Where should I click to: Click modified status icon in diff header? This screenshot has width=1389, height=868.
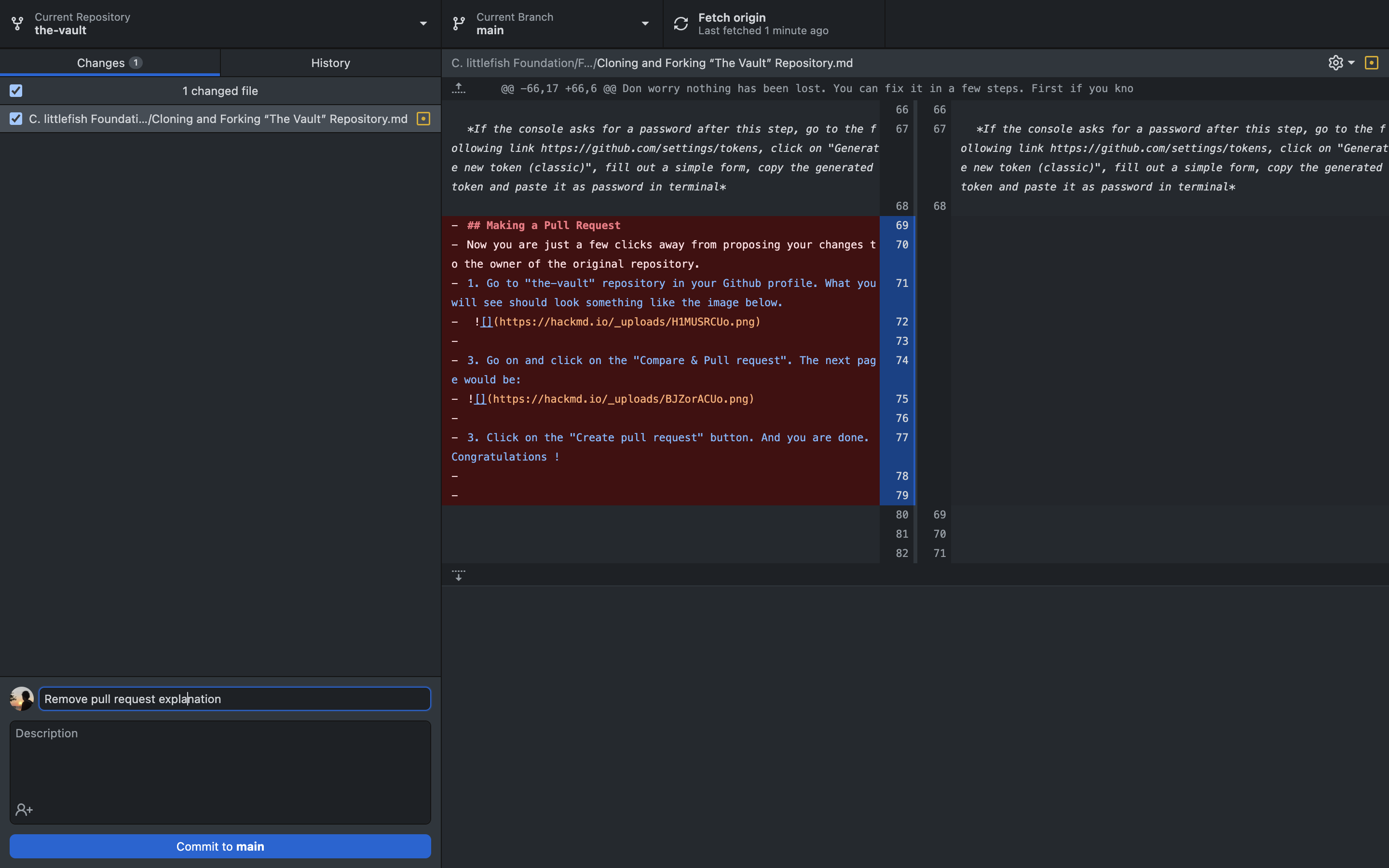pos(1371,63)
